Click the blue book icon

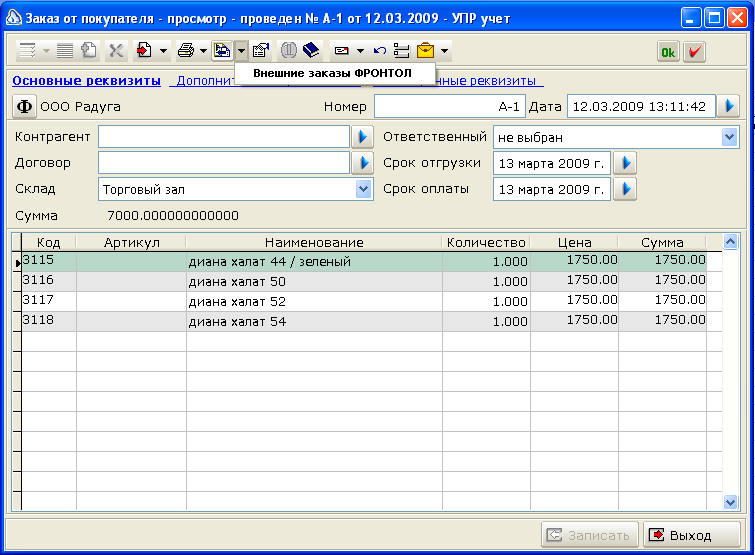(311, 50)
